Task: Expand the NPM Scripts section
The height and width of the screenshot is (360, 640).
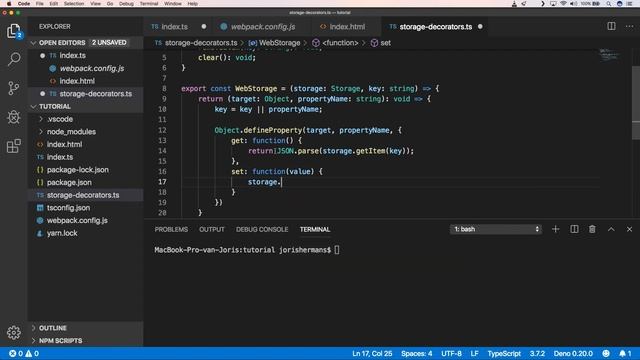Action: pos(60,340)
